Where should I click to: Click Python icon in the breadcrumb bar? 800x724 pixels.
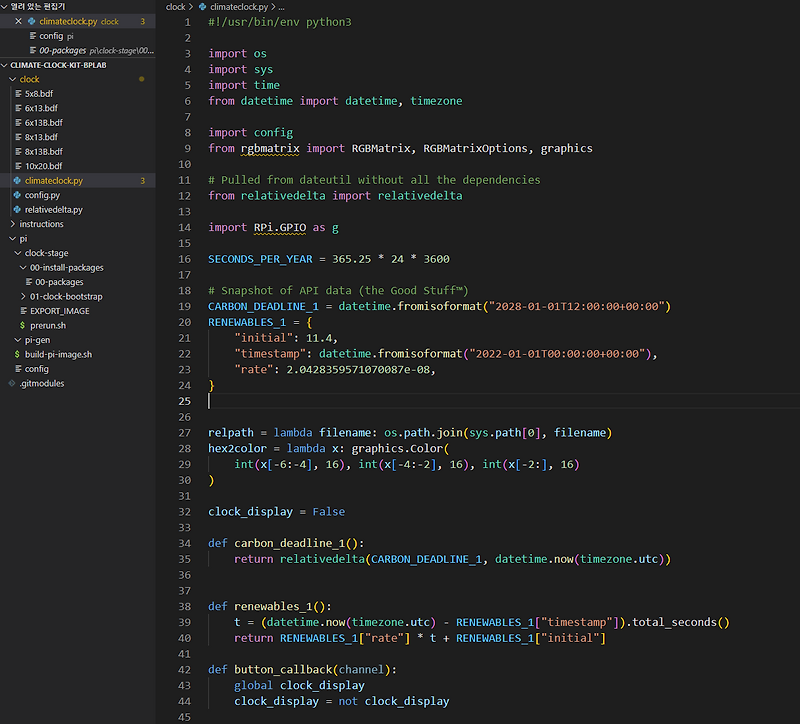204,7
